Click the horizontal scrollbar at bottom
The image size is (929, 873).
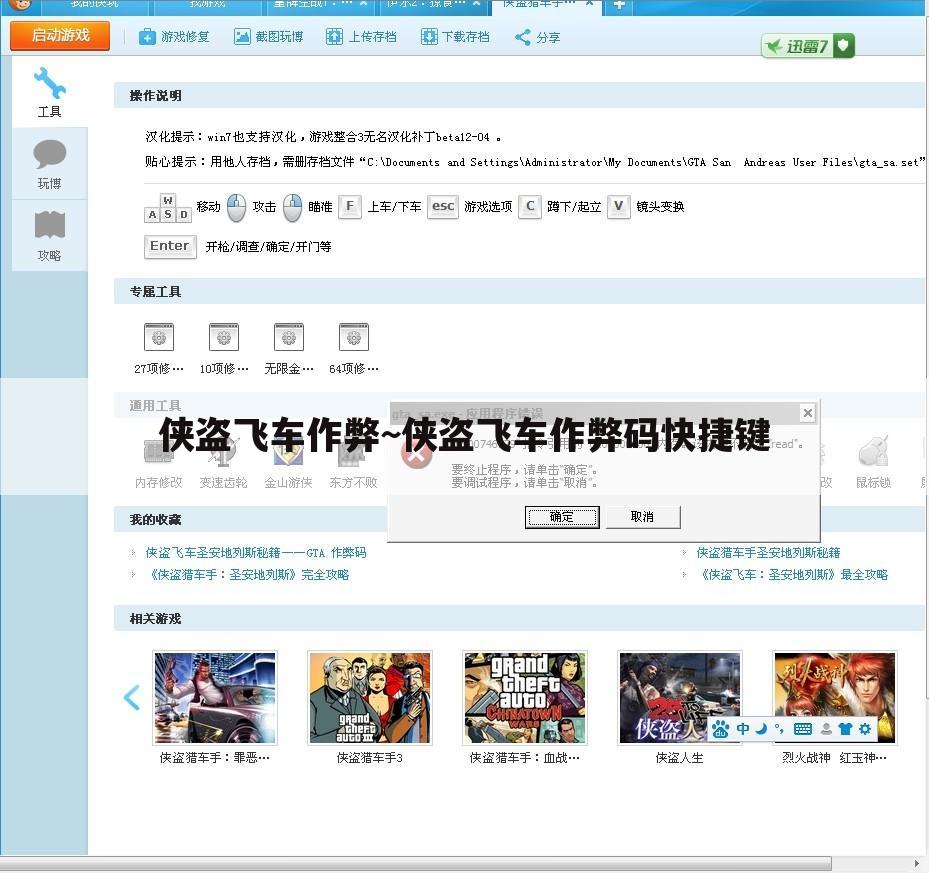pyautogui.click(x=415, y=863)
